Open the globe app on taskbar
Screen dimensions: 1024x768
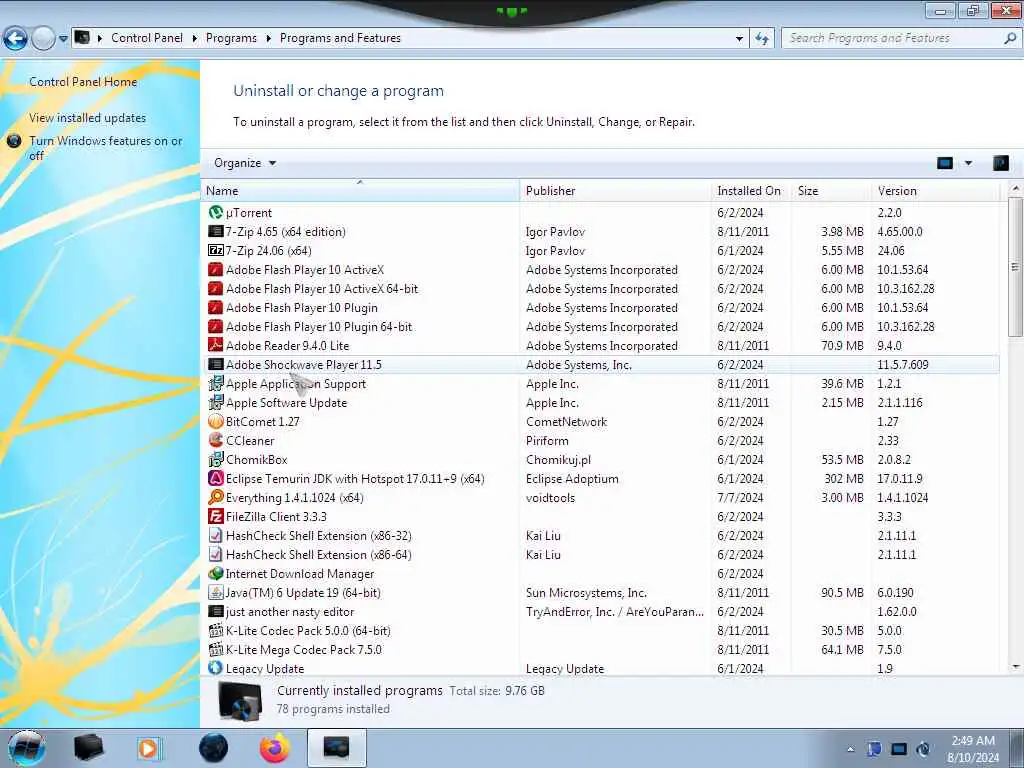(x=214, y=748)
